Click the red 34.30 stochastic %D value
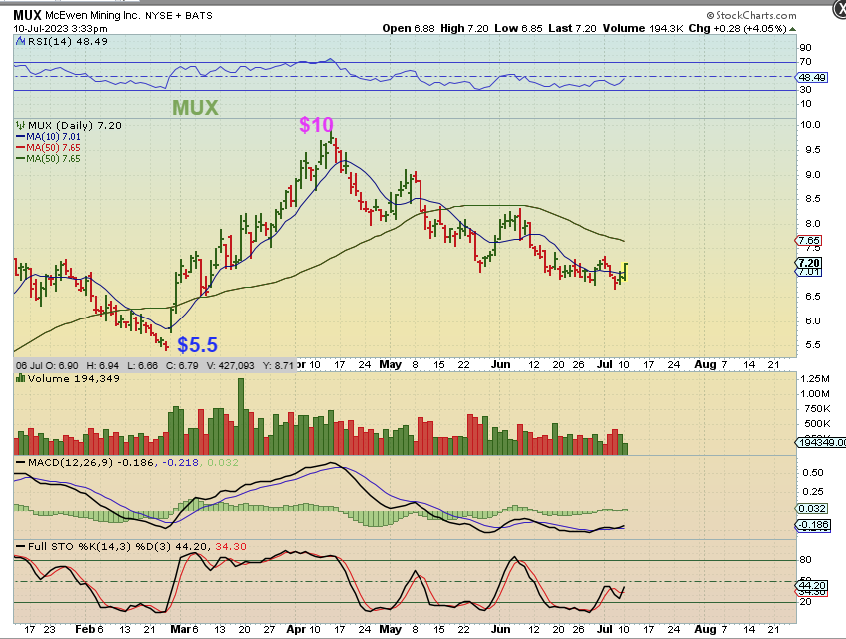The height and width of the screenshot is (639, 846). point(231,546)
